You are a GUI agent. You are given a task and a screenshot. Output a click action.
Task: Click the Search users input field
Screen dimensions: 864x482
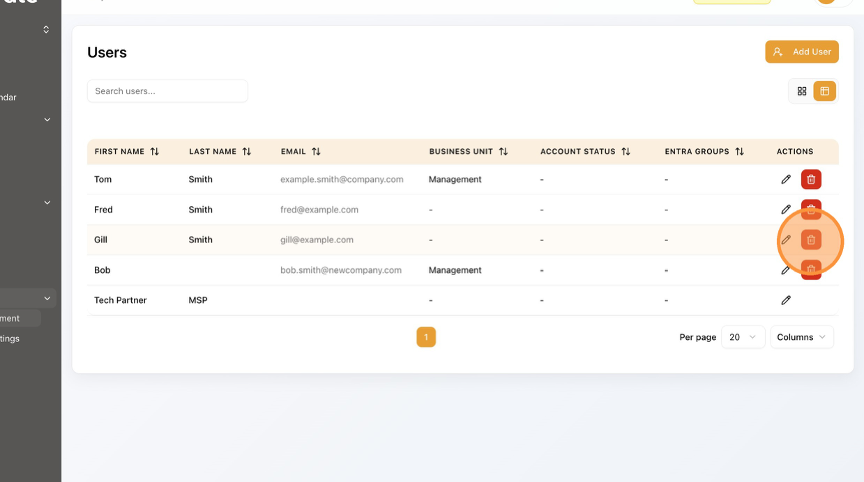pyautogui.click(x=167, y=91)
